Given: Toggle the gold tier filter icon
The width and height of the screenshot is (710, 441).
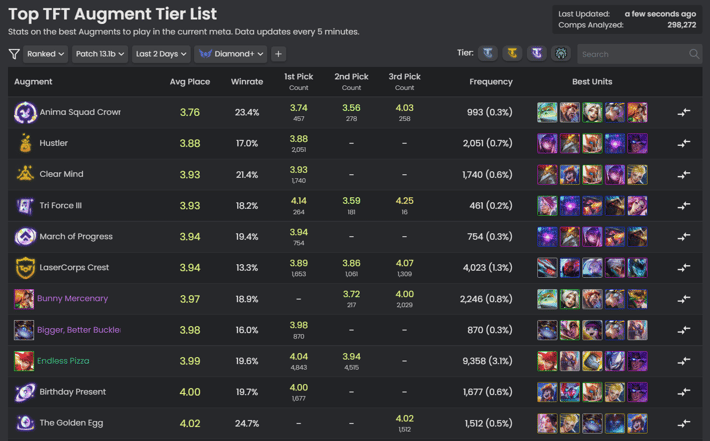Looking at the screenshot, I should coord(512,53).
